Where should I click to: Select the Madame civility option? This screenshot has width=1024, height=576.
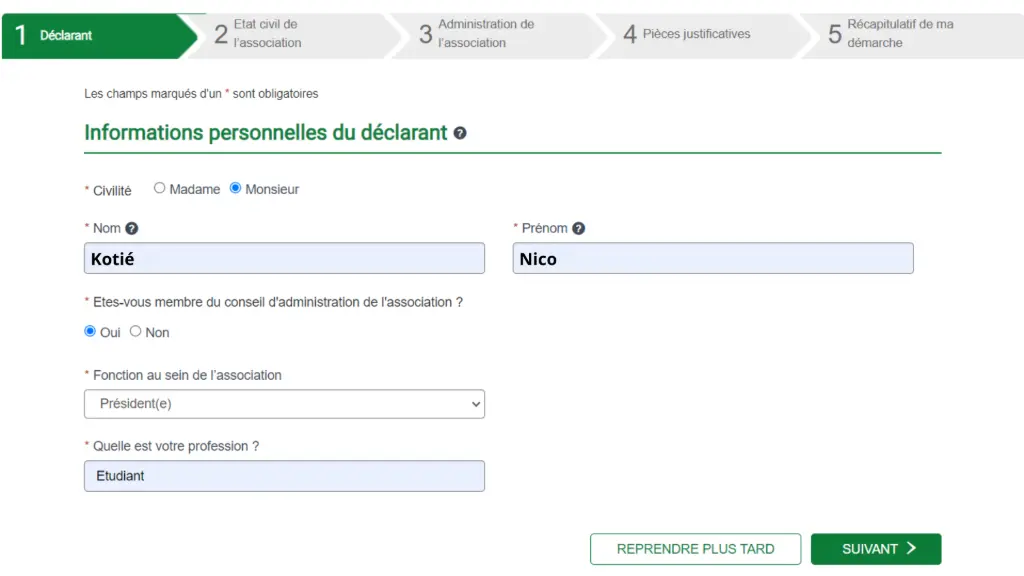(160, 188)
